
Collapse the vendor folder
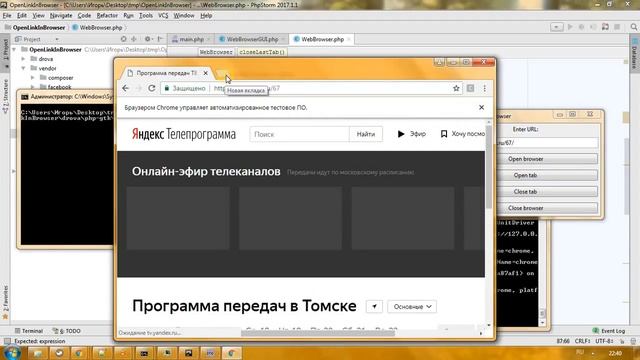pyautogui.click(x=24, y=68)
